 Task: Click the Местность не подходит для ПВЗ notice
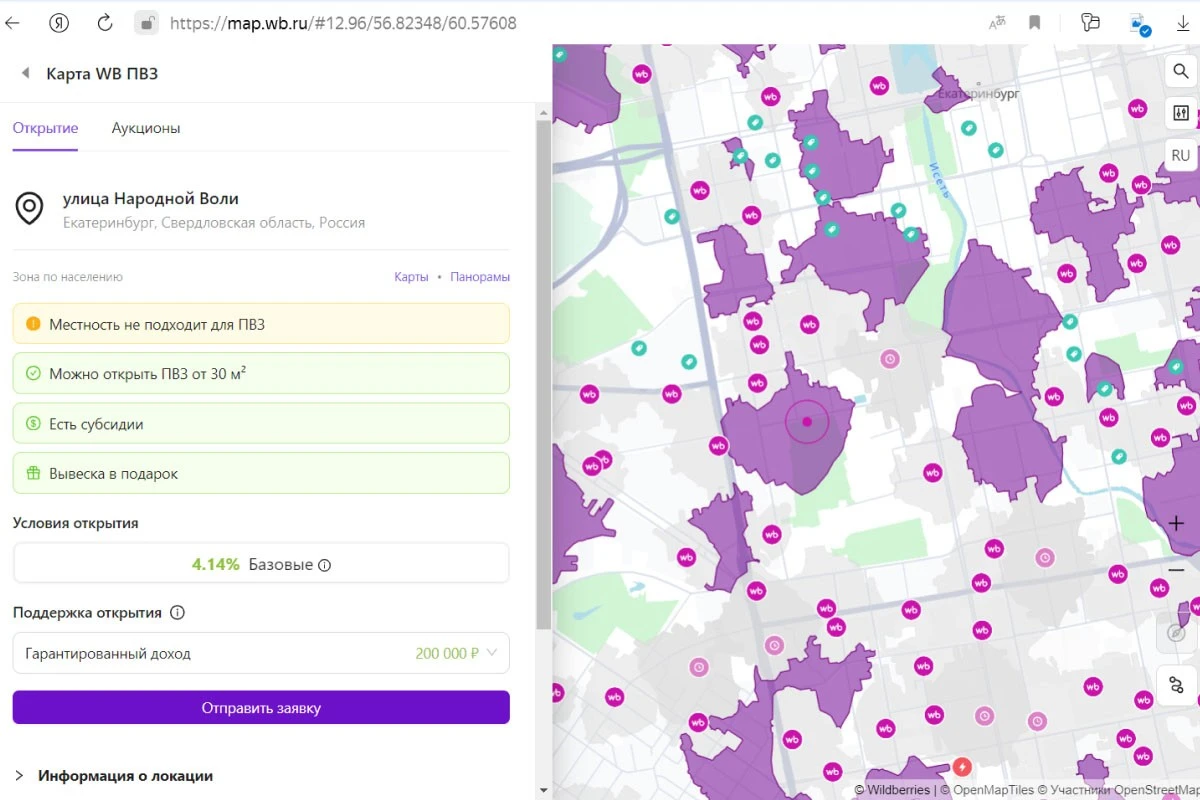261,324
